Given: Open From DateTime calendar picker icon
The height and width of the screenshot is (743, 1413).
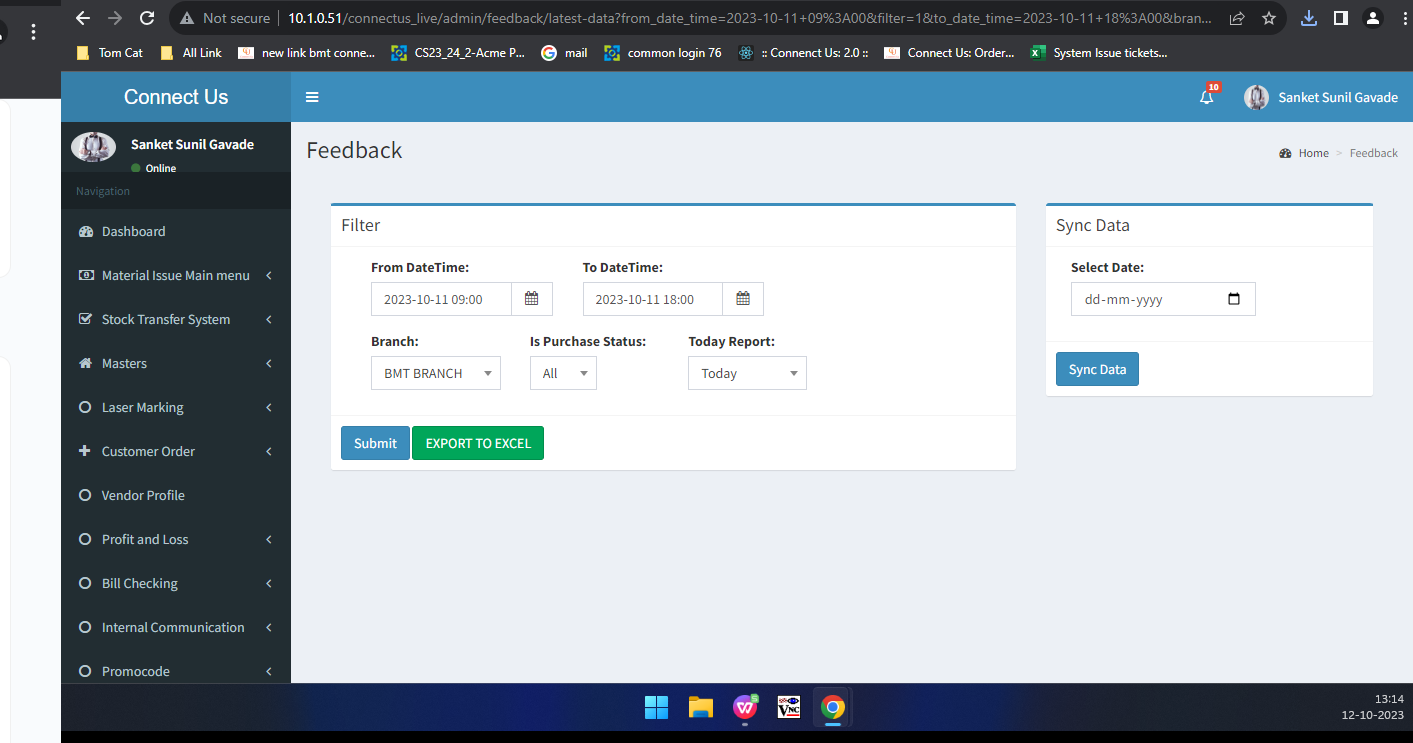Looking at the screenshot, I should click(x=531, y=299).
